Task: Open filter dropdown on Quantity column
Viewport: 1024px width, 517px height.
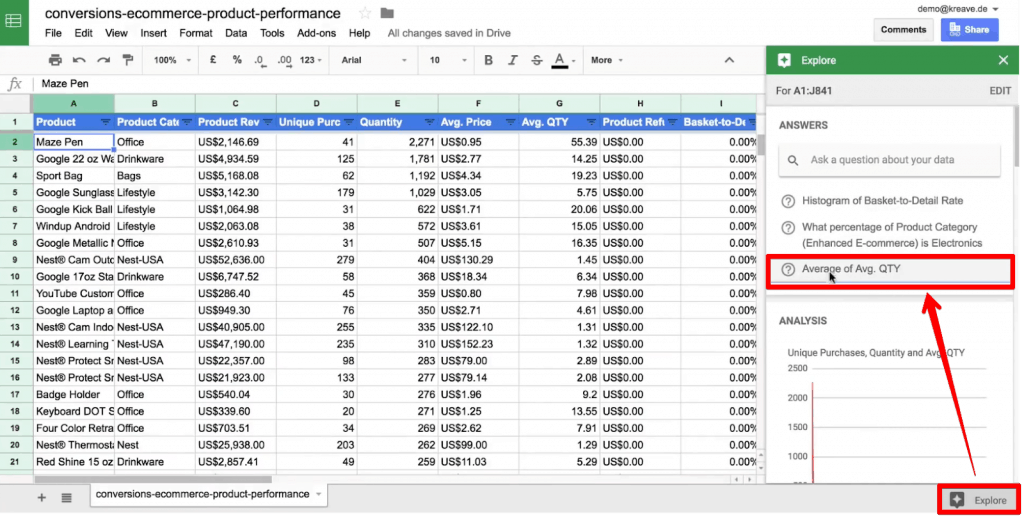Action: pyautogui.click(x=429, y=122)
